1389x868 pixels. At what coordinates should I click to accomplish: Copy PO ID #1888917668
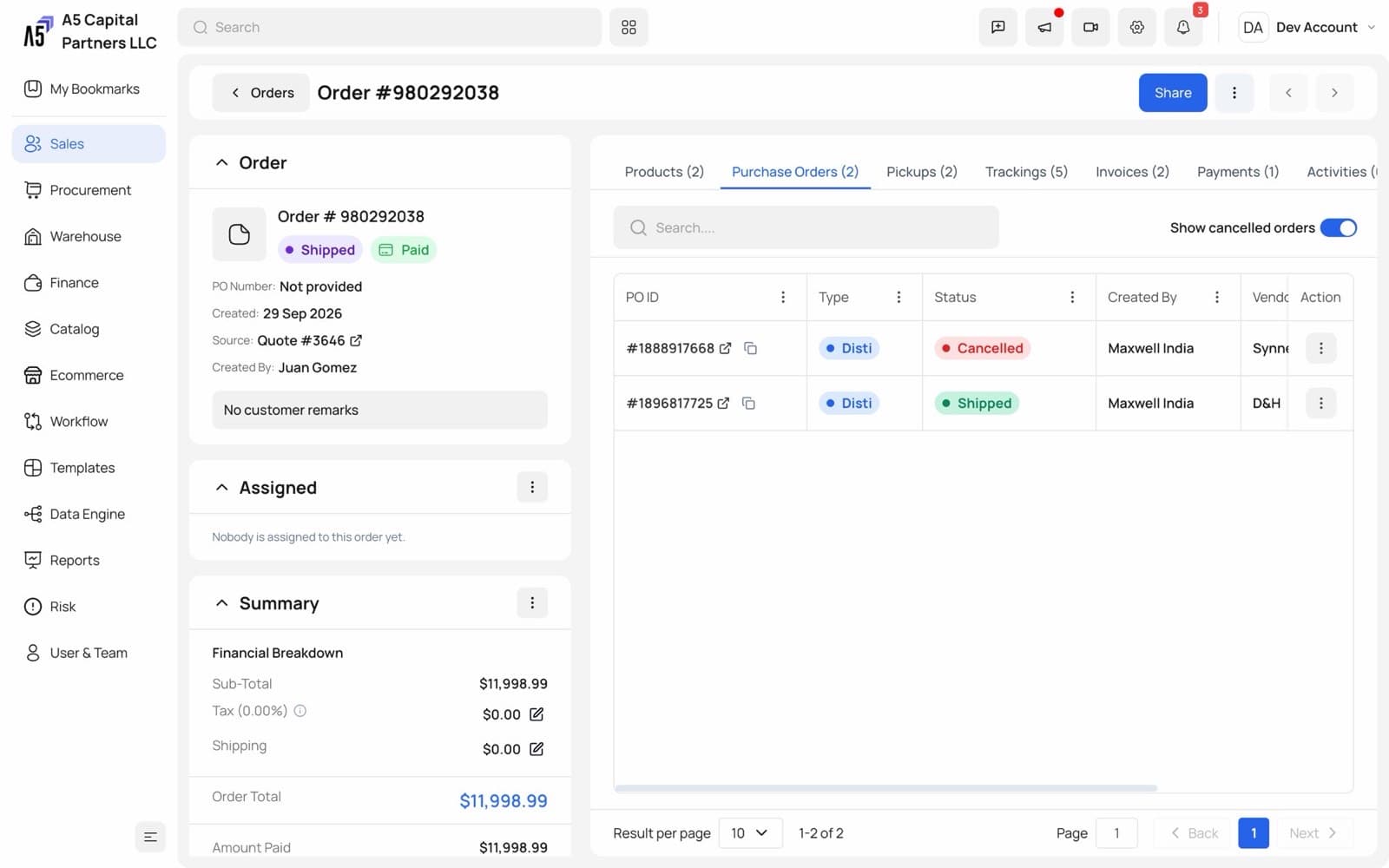[x=751, y=348]
